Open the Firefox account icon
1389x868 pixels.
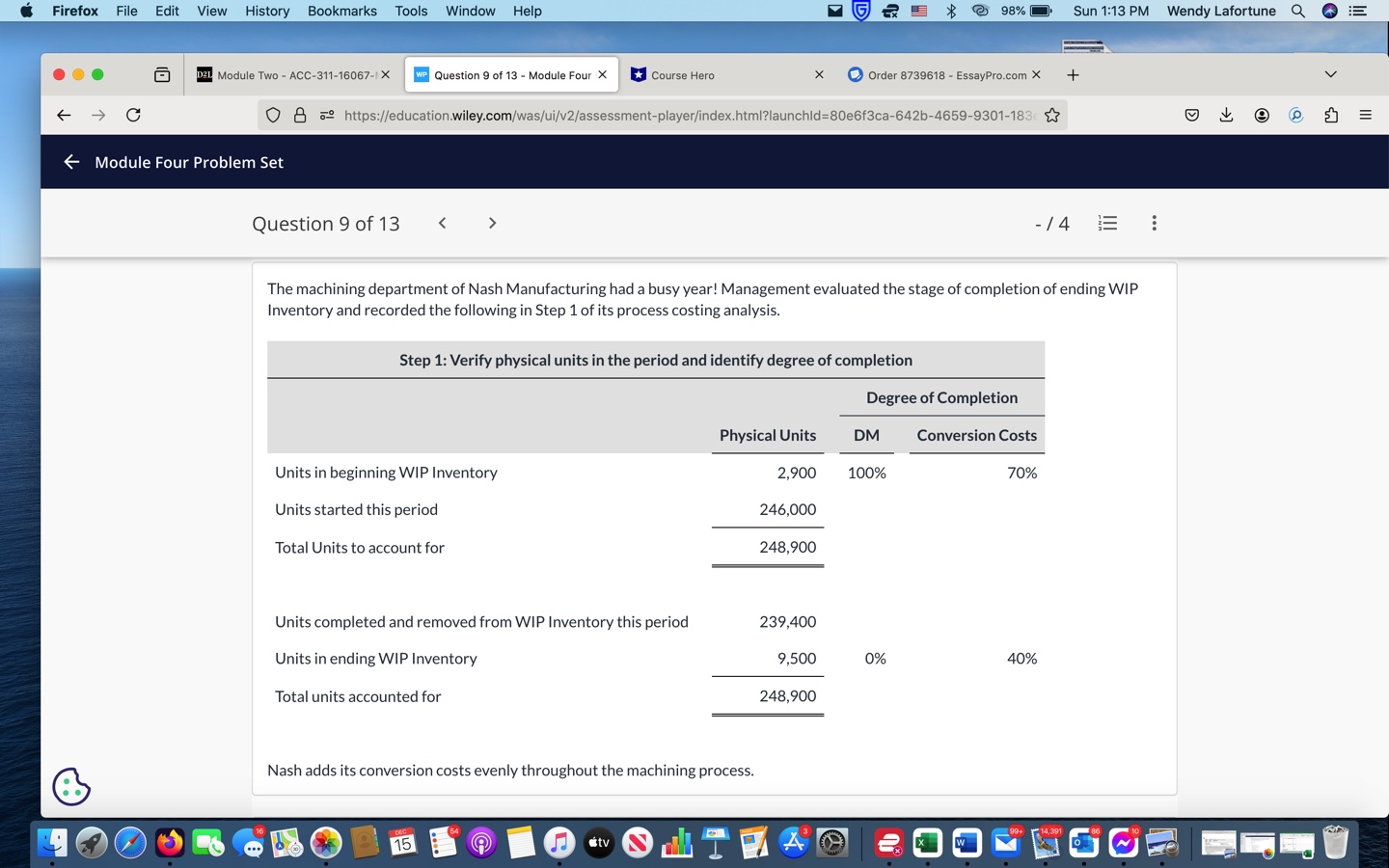point(1262,115)
